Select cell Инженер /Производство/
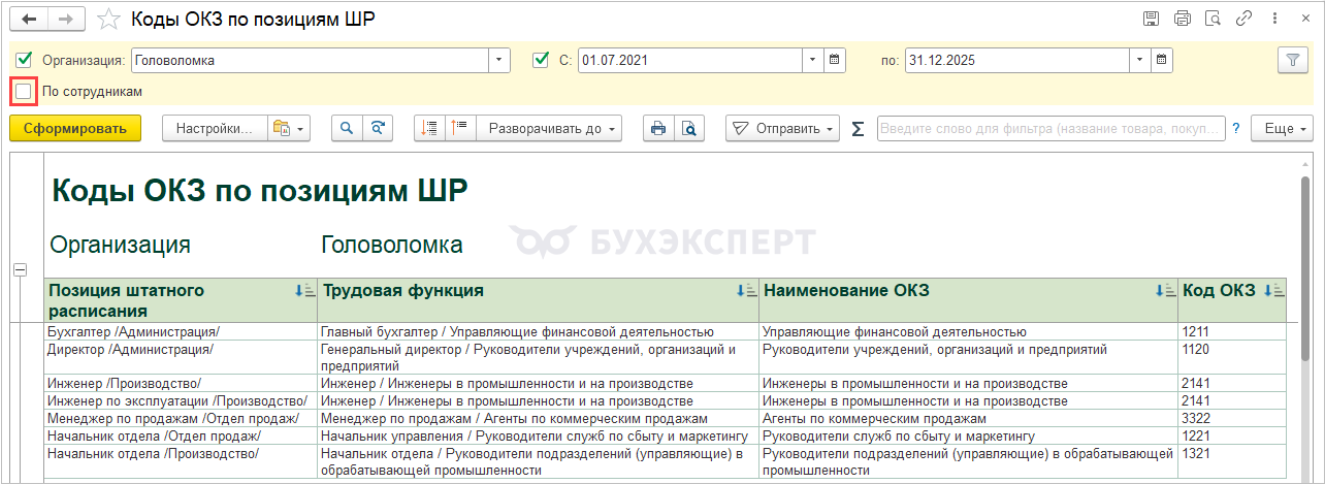 (x=181, y=384)
